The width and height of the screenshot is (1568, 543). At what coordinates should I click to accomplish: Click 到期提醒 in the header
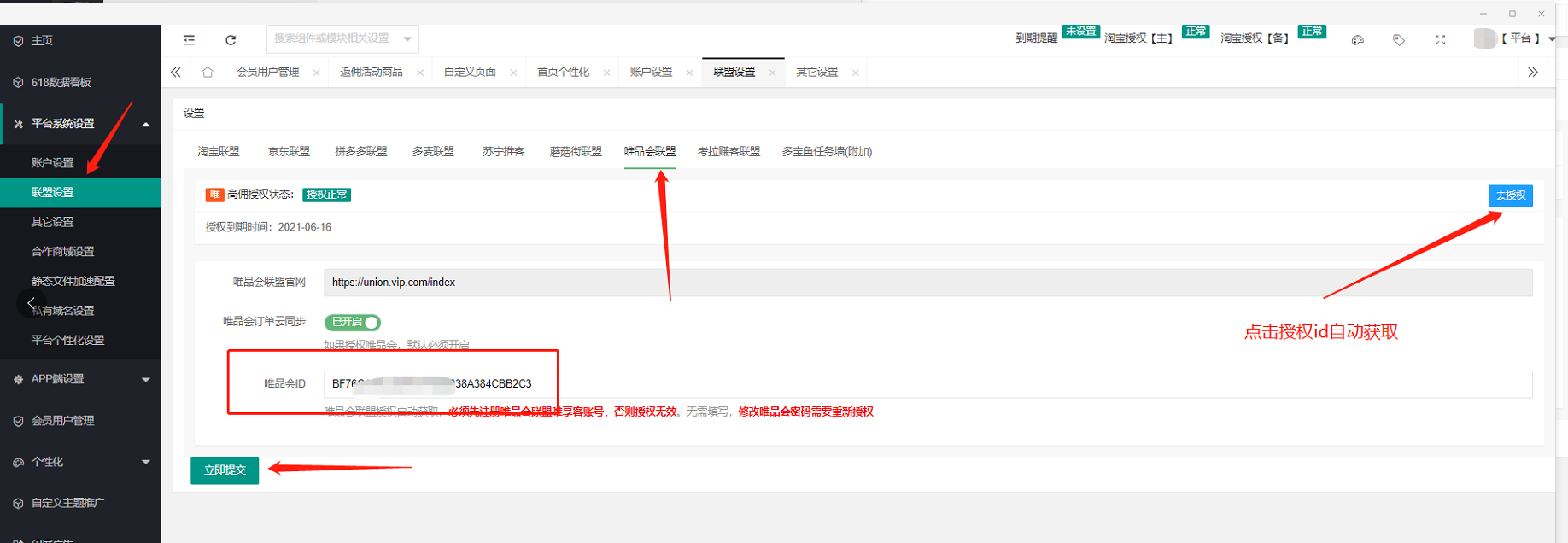(x=1036, y=38)
